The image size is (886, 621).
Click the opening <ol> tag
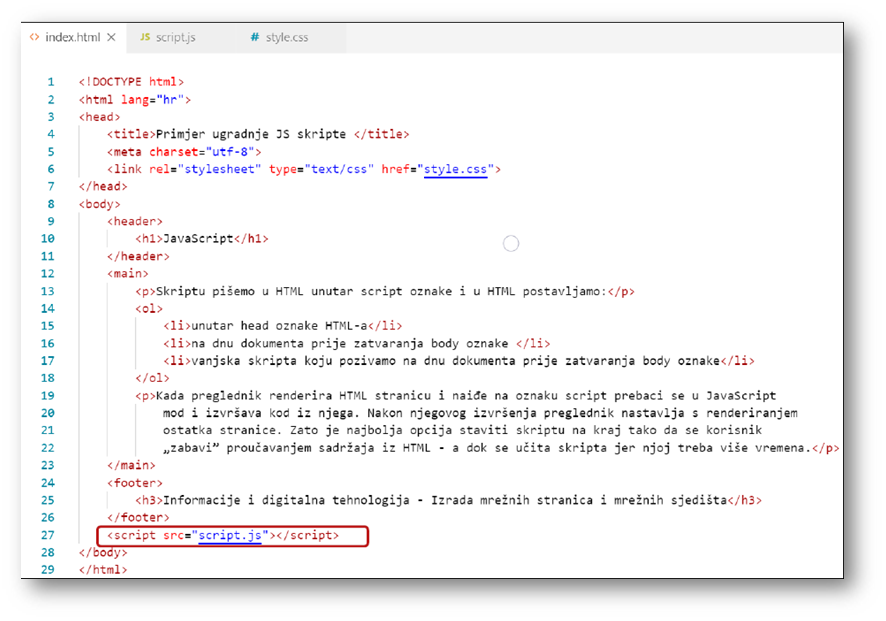[x=149, y=309]
